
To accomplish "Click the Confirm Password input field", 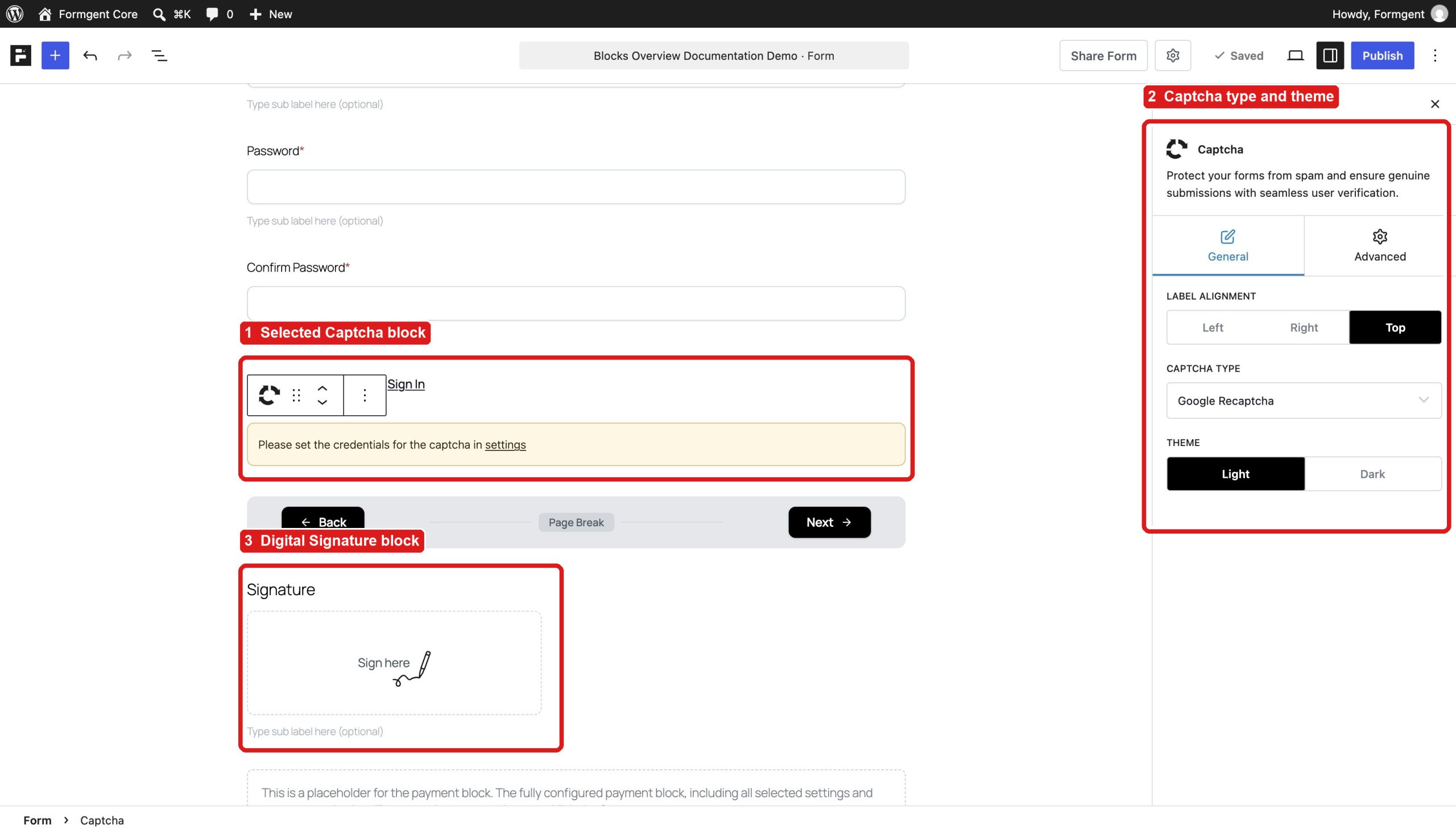I will coord(576,304).
